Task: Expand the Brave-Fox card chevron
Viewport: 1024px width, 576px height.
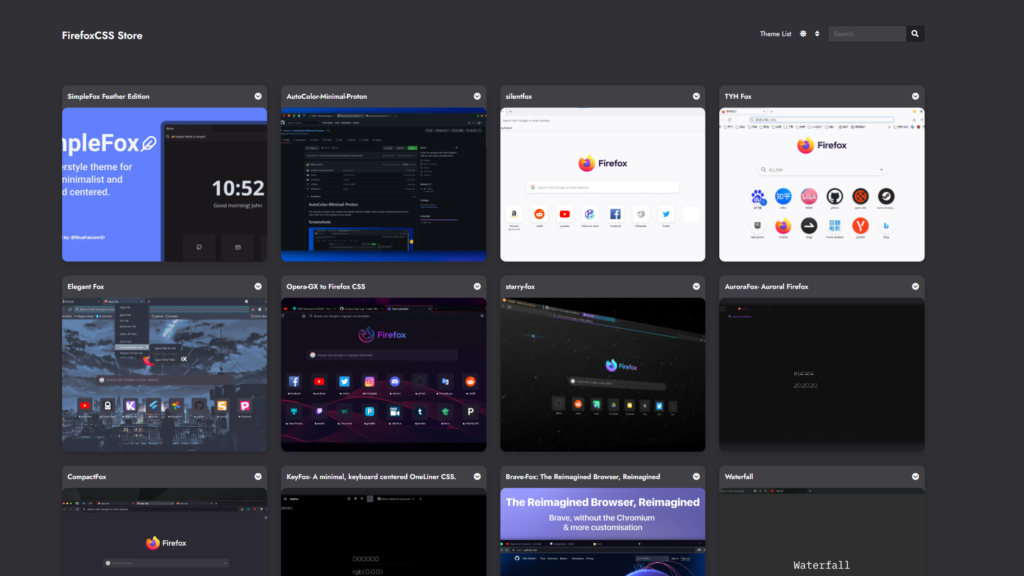Action: click(696, 477)
